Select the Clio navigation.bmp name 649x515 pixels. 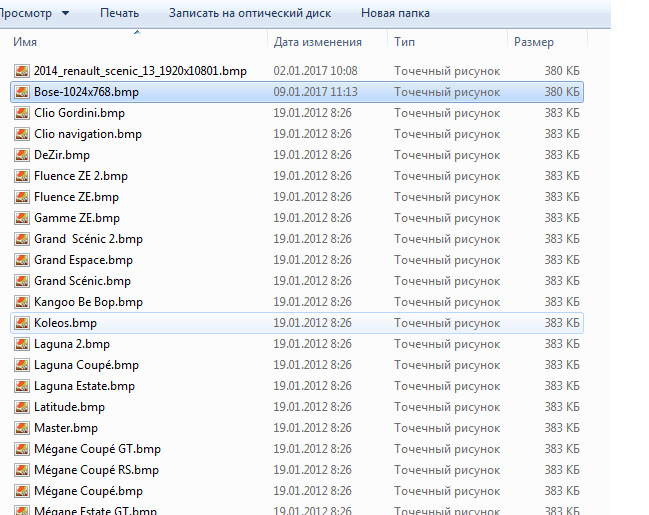point(88,134)
